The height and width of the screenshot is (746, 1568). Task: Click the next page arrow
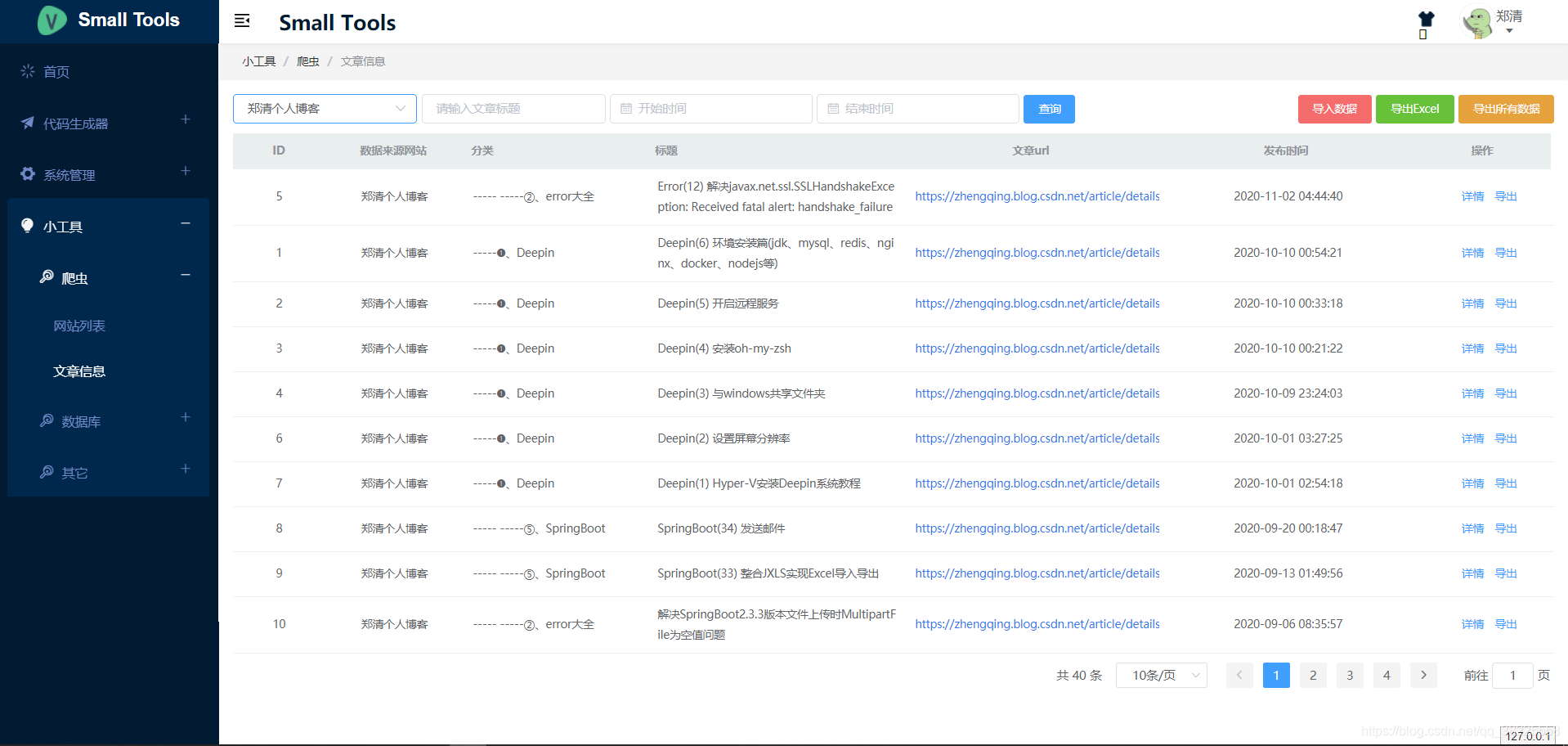click(1423, 675)
